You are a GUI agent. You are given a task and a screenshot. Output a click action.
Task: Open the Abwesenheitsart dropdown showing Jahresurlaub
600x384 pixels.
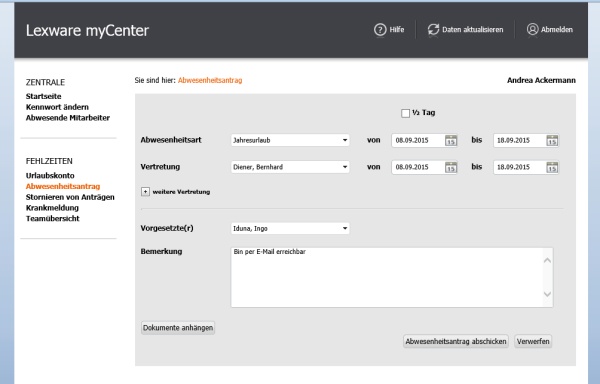coord(290,140)
